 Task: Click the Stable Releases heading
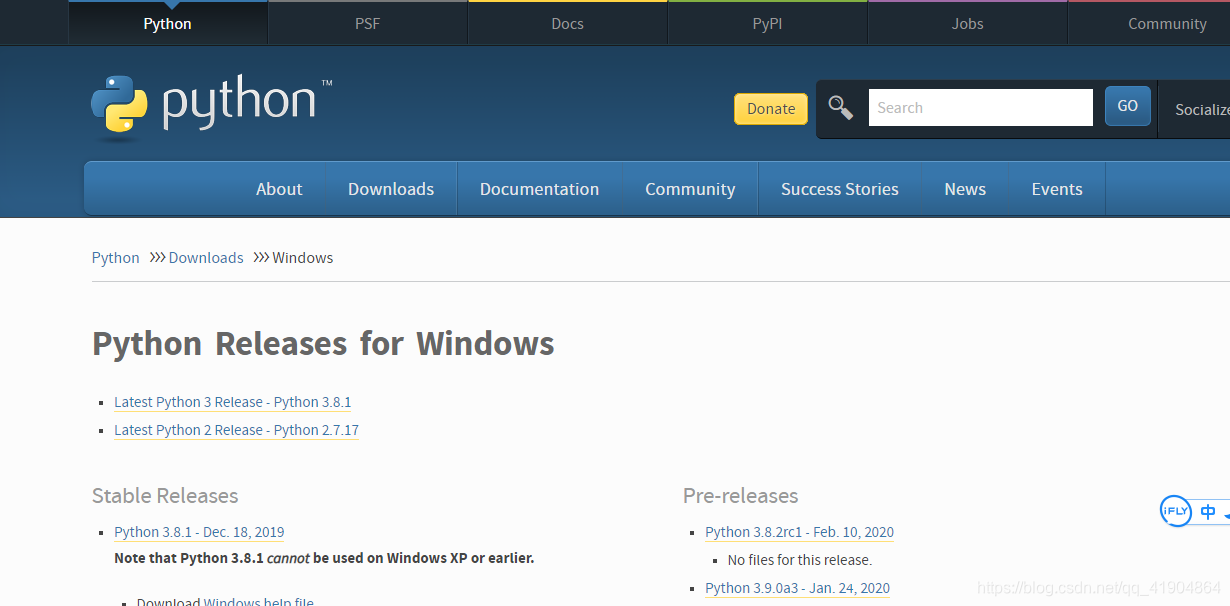click(x=165, y=496)
